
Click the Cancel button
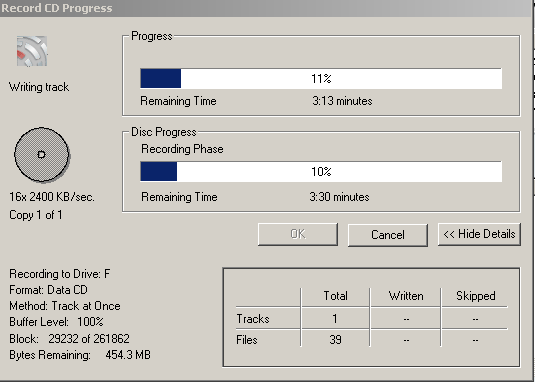coord(388,235)
